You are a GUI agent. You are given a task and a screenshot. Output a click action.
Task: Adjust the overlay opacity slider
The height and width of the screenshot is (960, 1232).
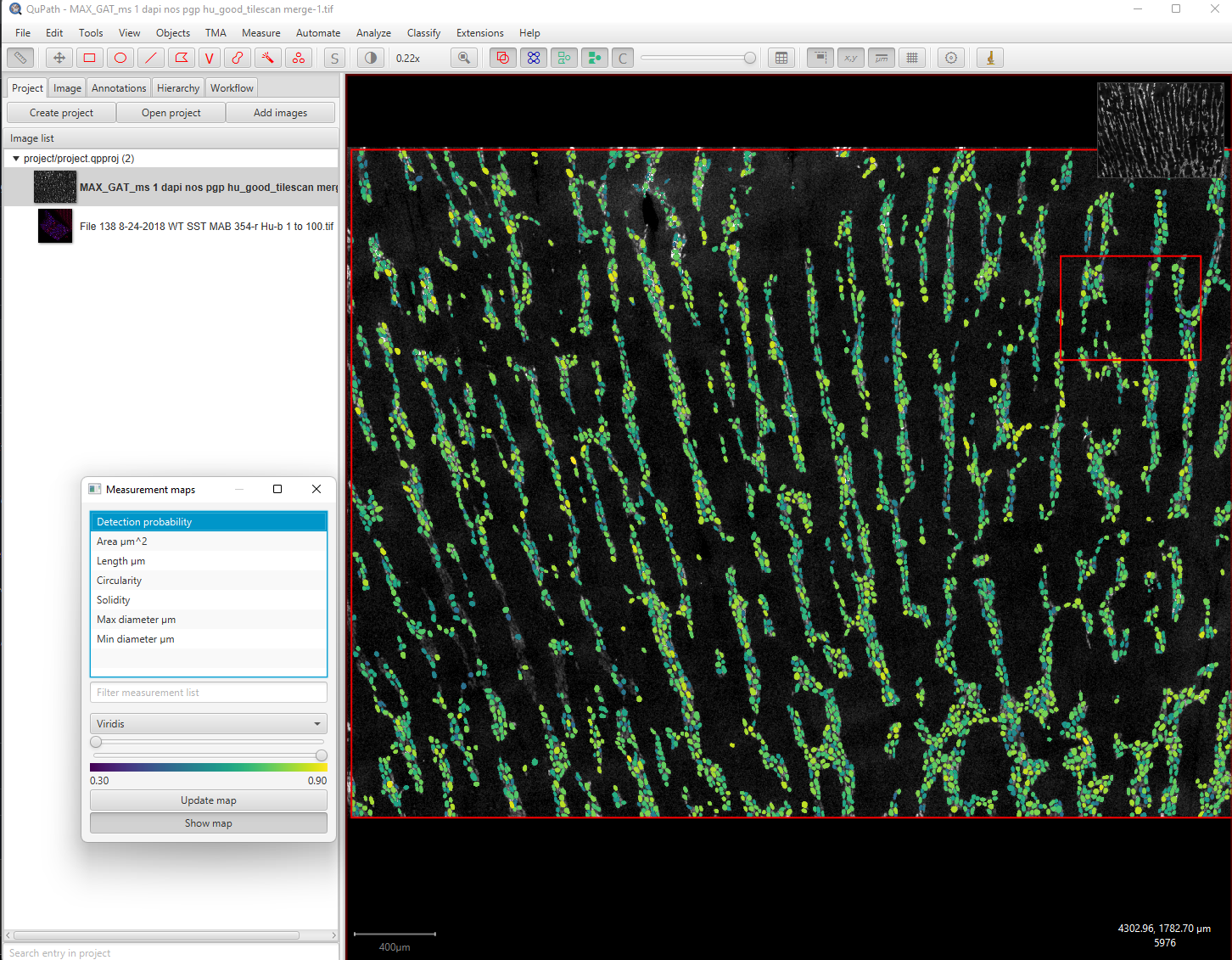coord(749,58)
